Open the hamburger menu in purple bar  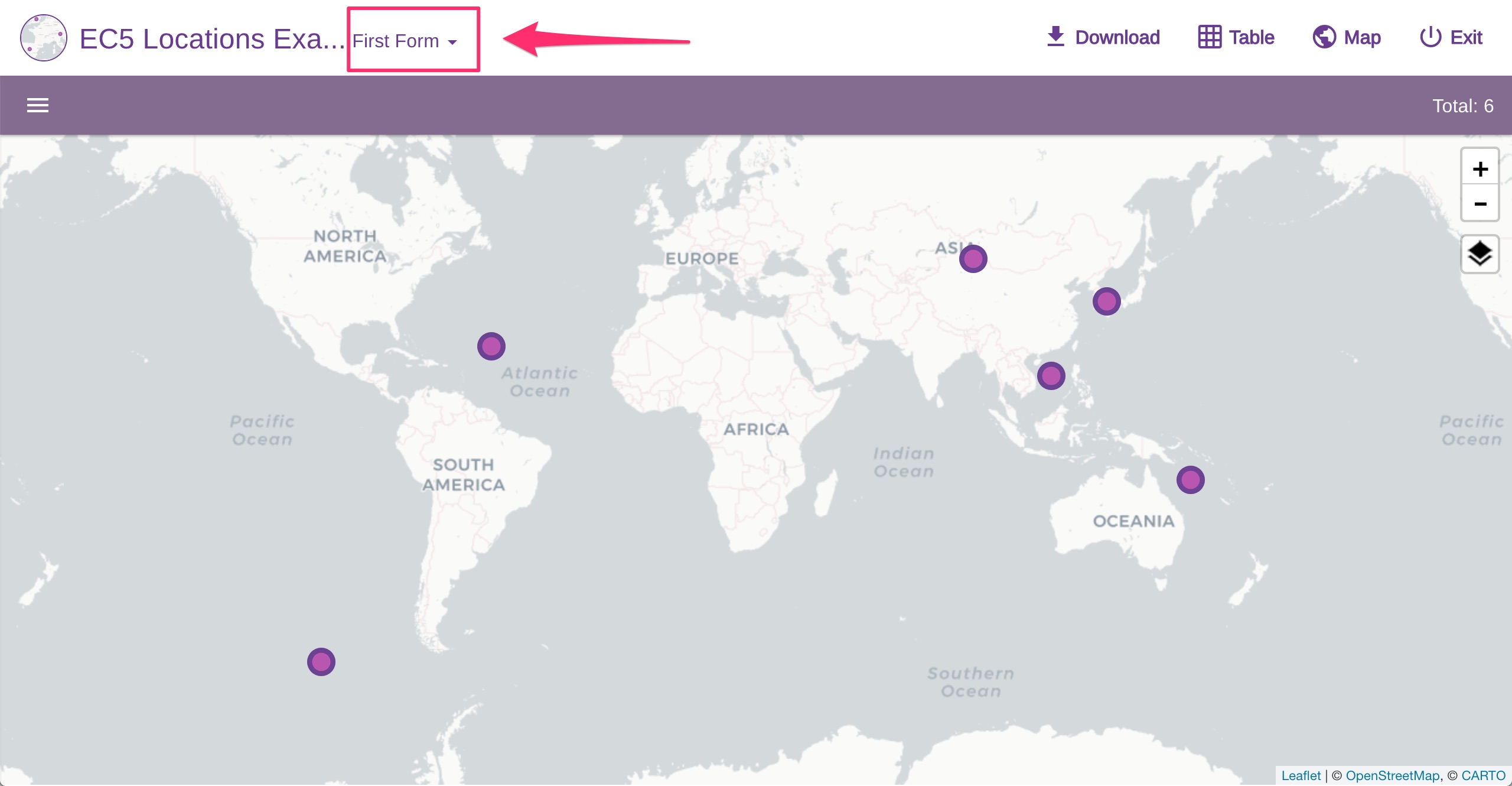(x=38, y=105)
